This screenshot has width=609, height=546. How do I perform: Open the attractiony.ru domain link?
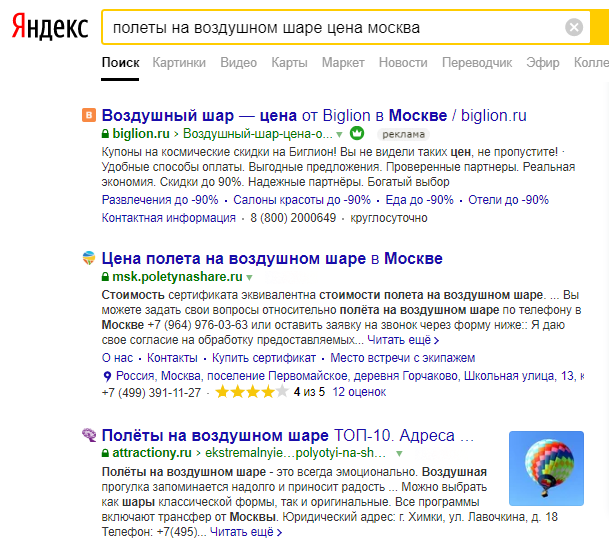(x=152, y=453)
